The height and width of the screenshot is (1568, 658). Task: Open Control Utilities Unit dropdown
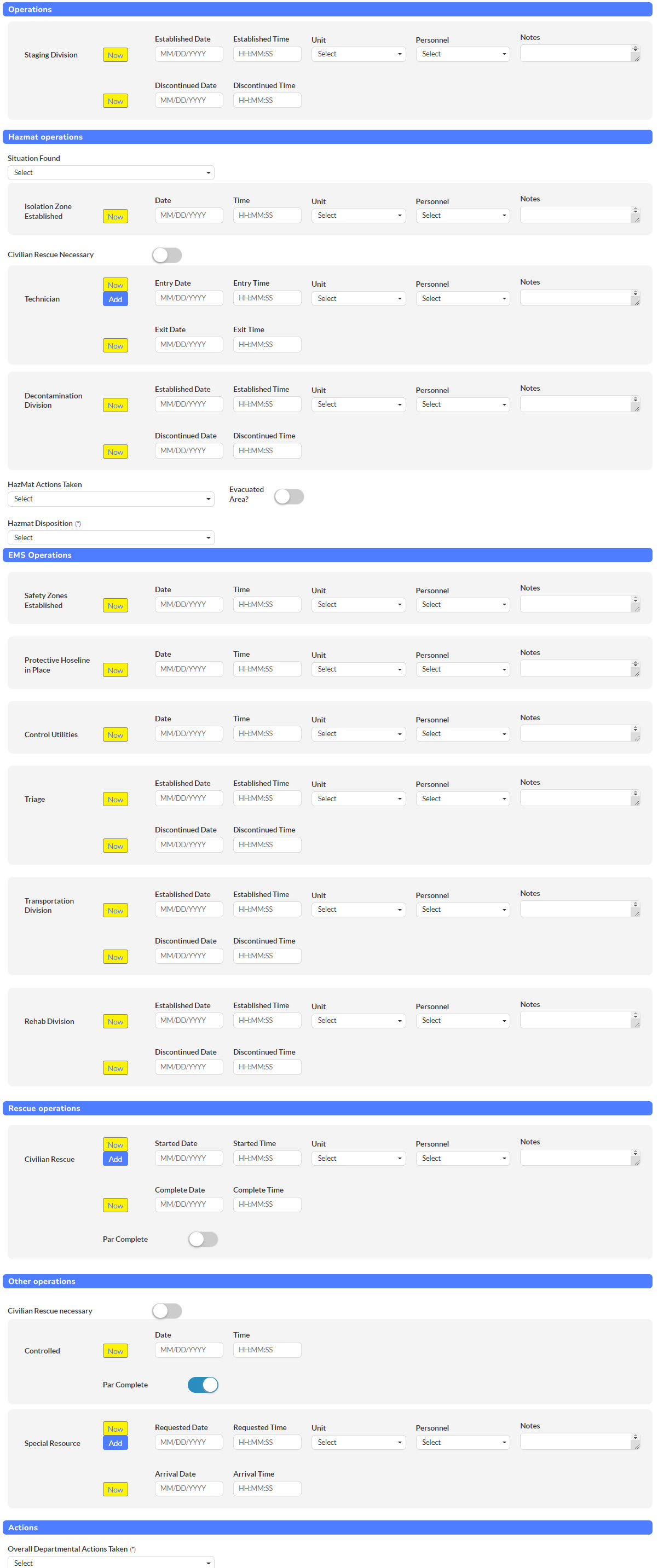359,734
